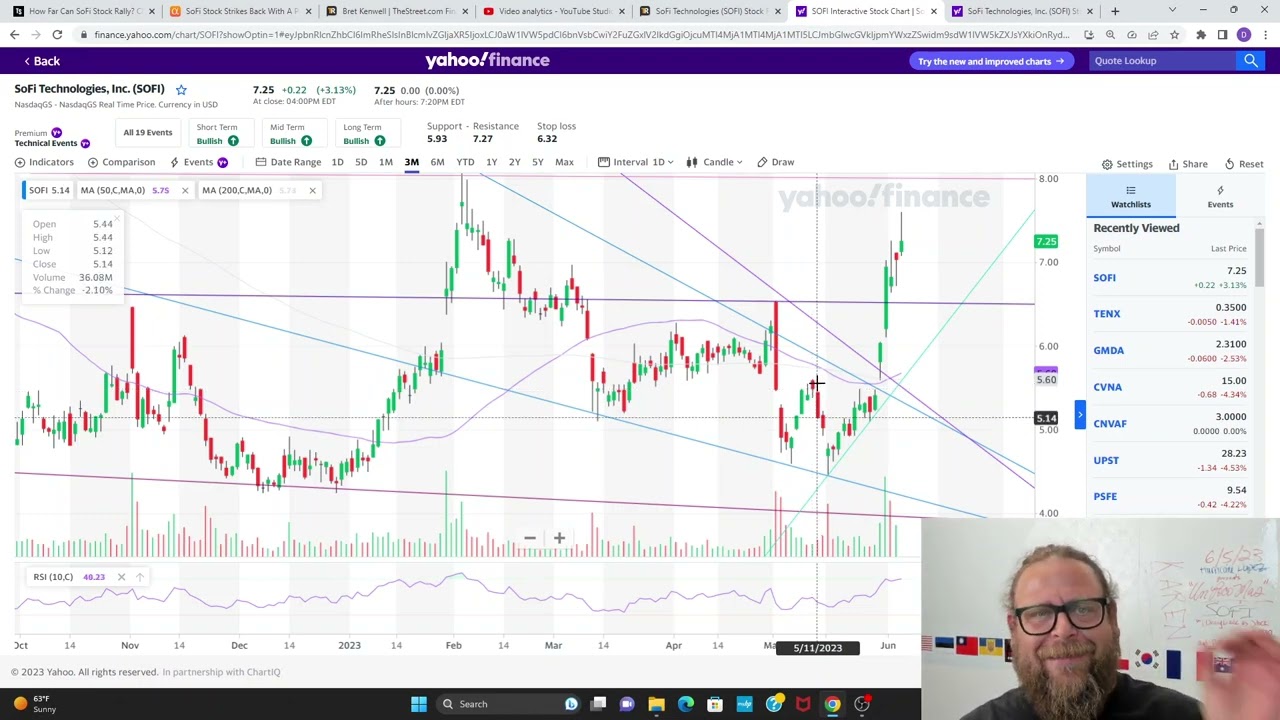The height and width of the screenshot is (720, 1280).
Task: Select the 5Y time range
Action: click(538, 162)
